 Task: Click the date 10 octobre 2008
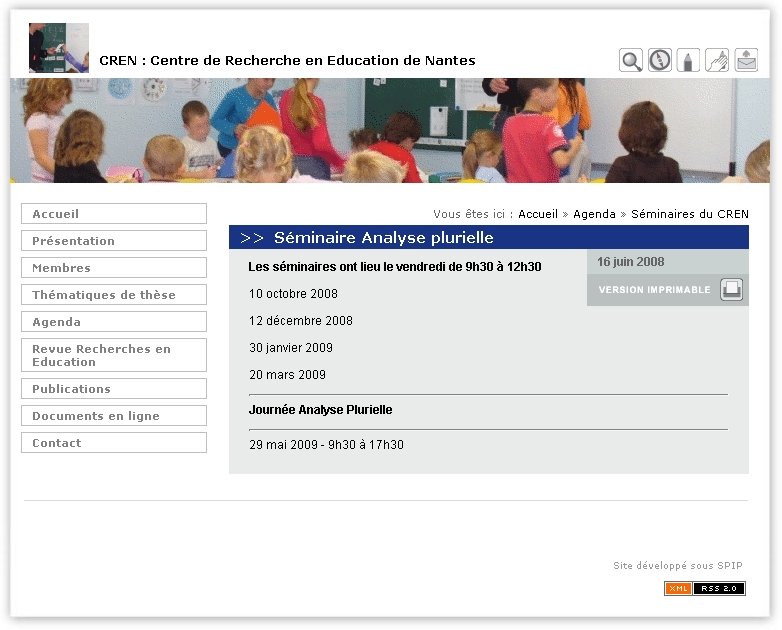(293, 294)
